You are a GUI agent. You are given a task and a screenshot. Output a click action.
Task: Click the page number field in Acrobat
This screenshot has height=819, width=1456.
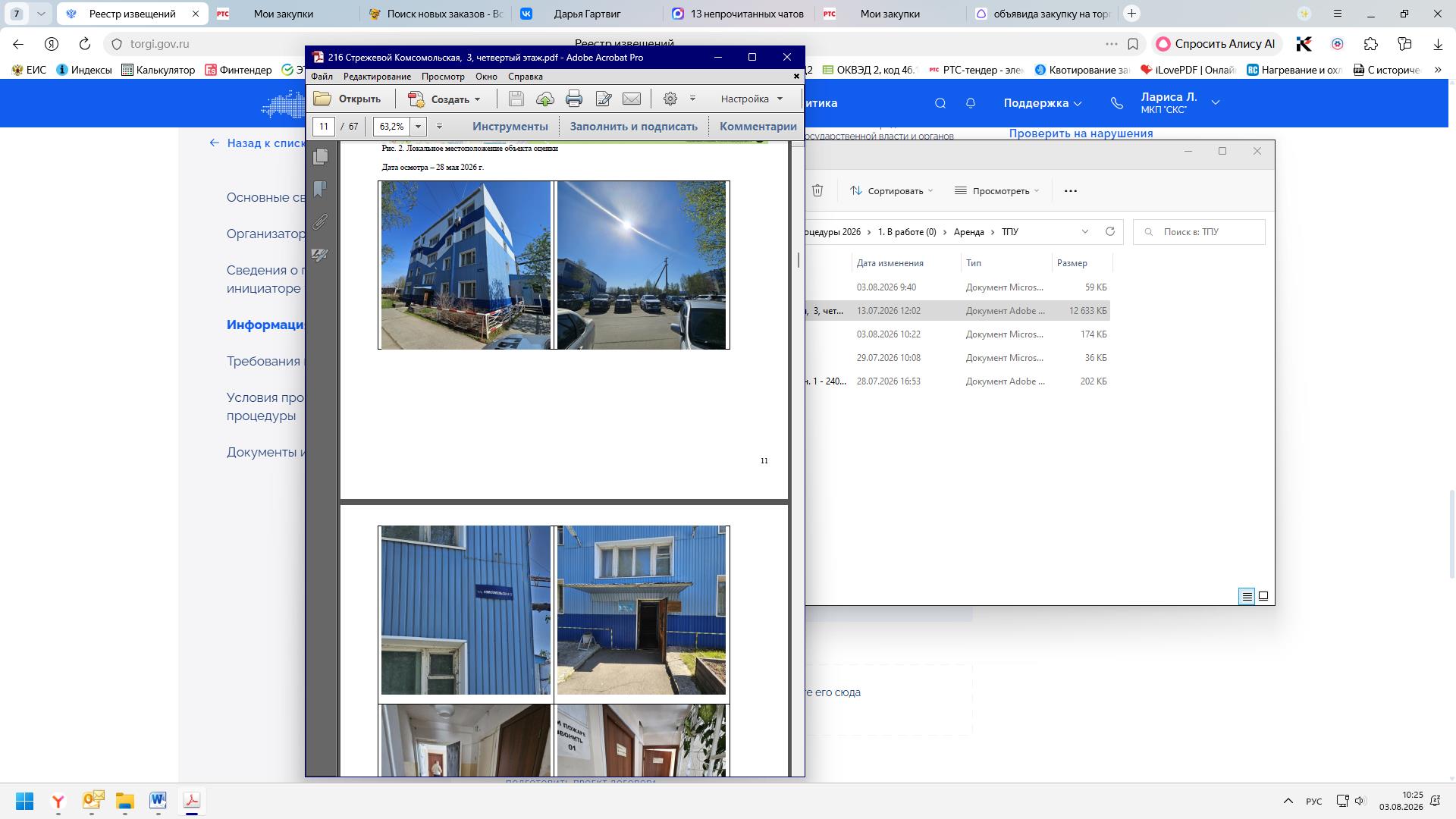[x=324, y=127]
